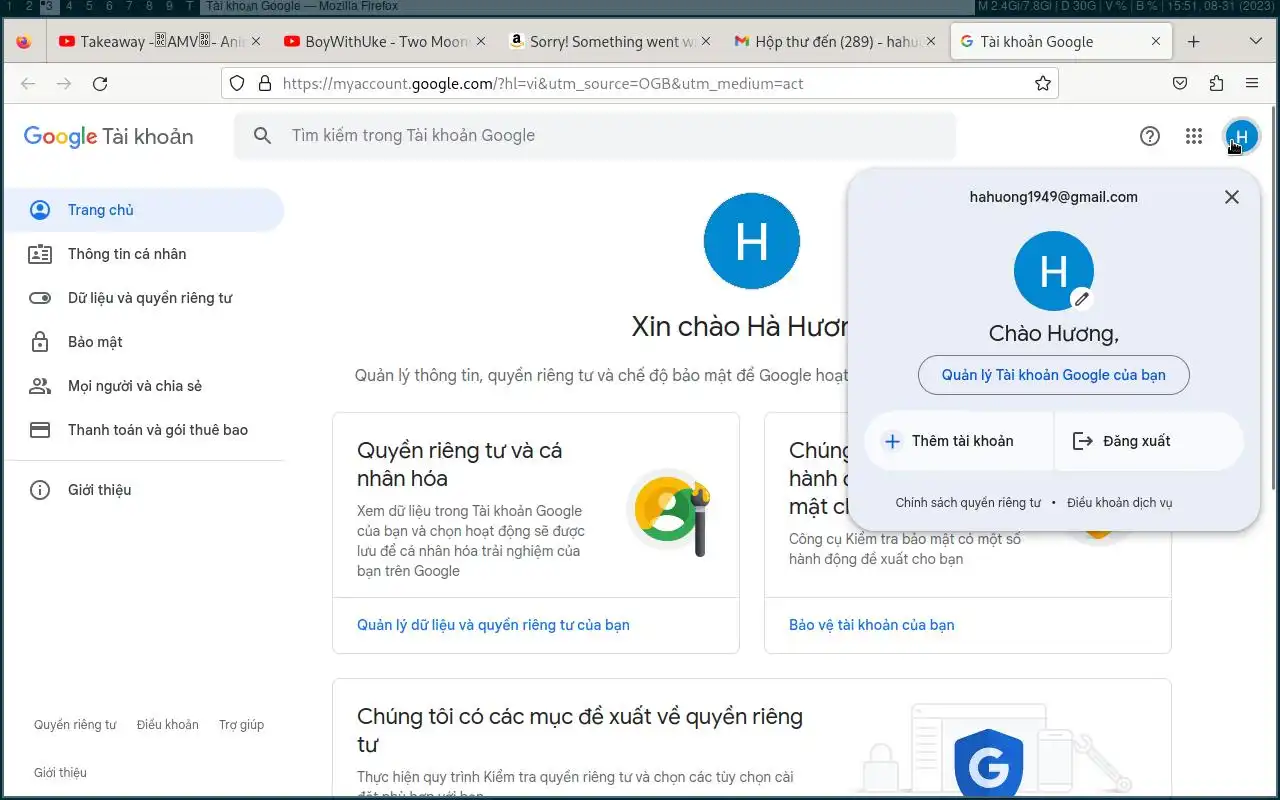
Task: Click footer Trợ giúp link
Action: click(242, 725)
